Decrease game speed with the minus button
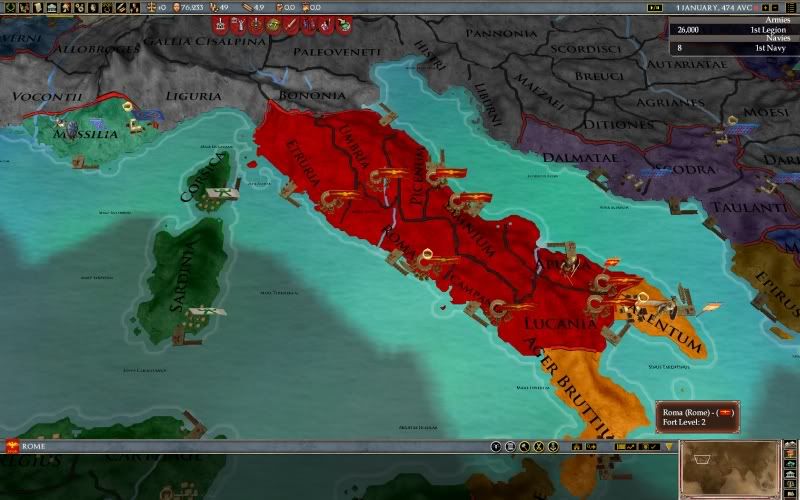Viewport: 800px width, 500px height. (776, 8)
